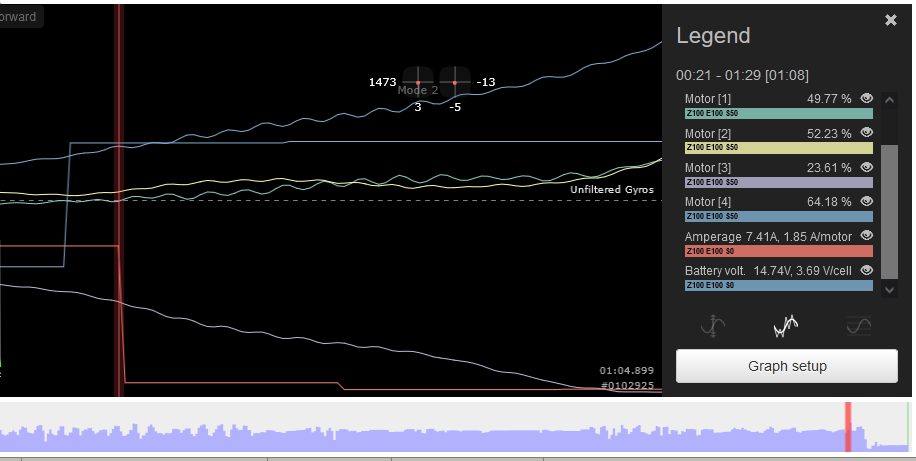The width and height of the screenshot is (916, 461).
Task: Click the red marker on the timeline overview
Action: tap(848, 427)
